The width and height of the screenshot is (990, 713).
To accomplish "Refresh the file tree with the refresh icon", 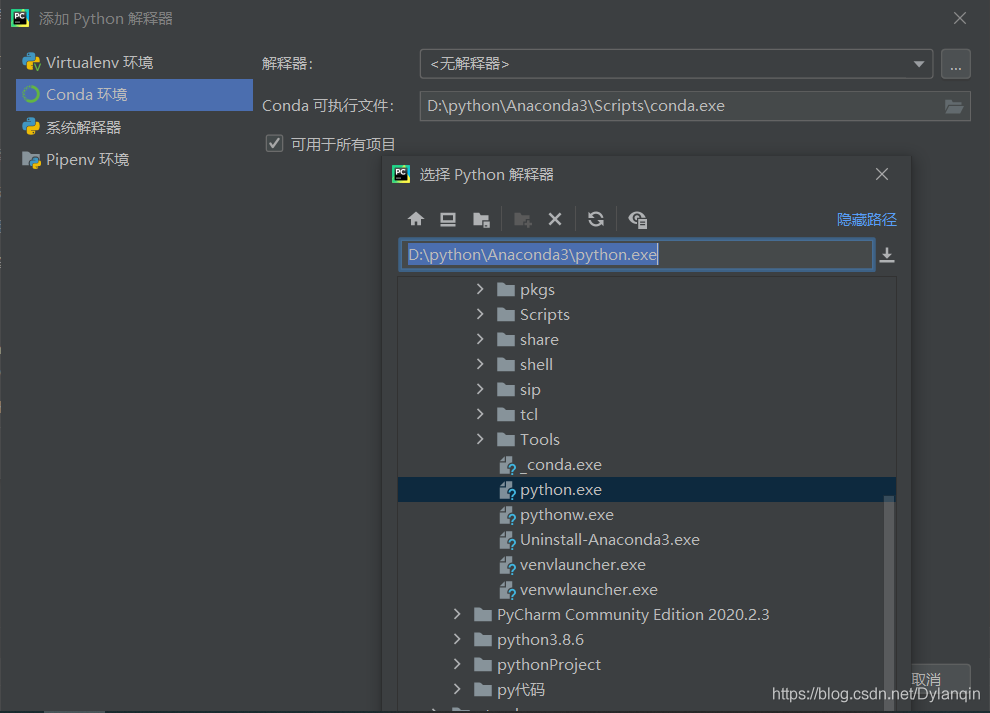I will [596, 220].
